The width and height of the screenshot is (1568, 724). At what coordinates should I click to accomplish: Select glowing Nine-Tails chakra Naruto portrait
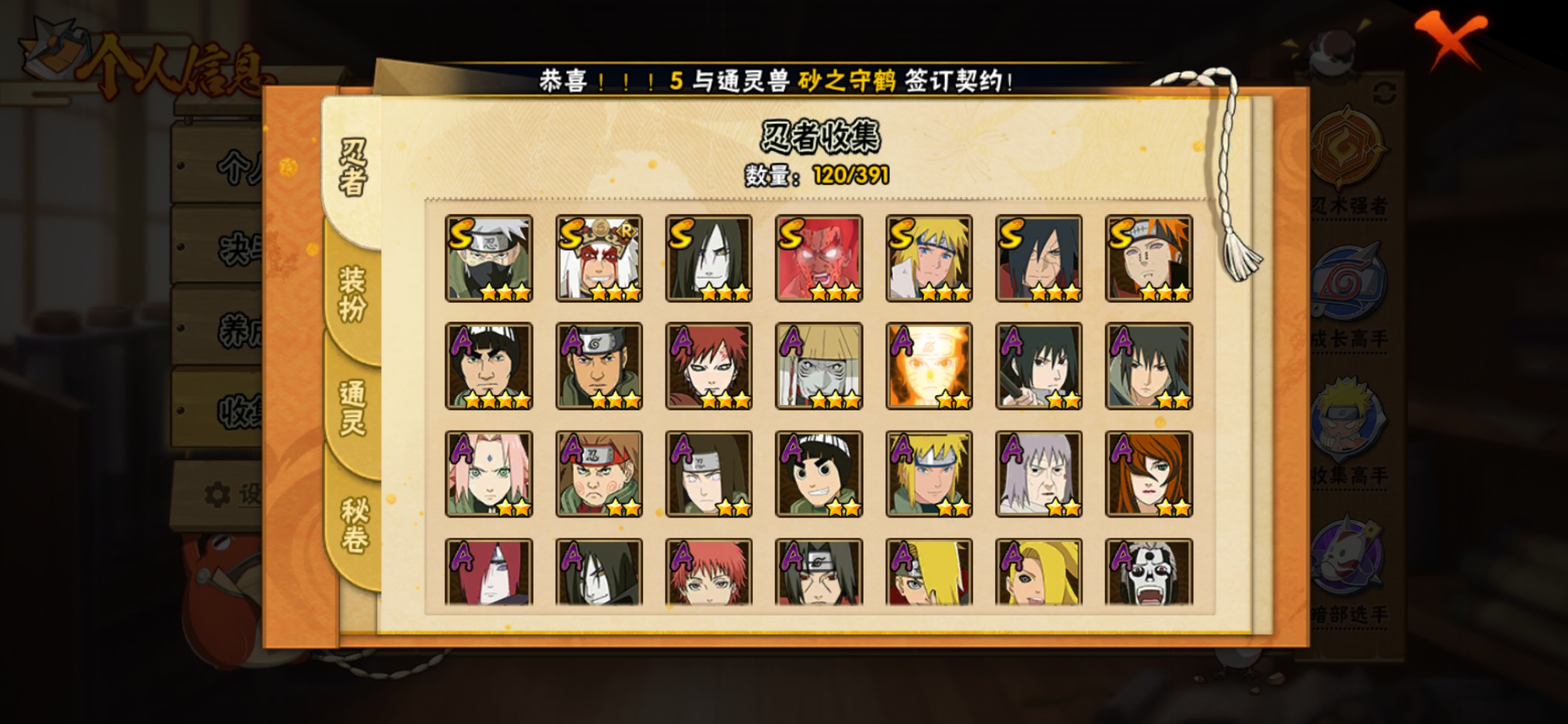coord(929,366)
